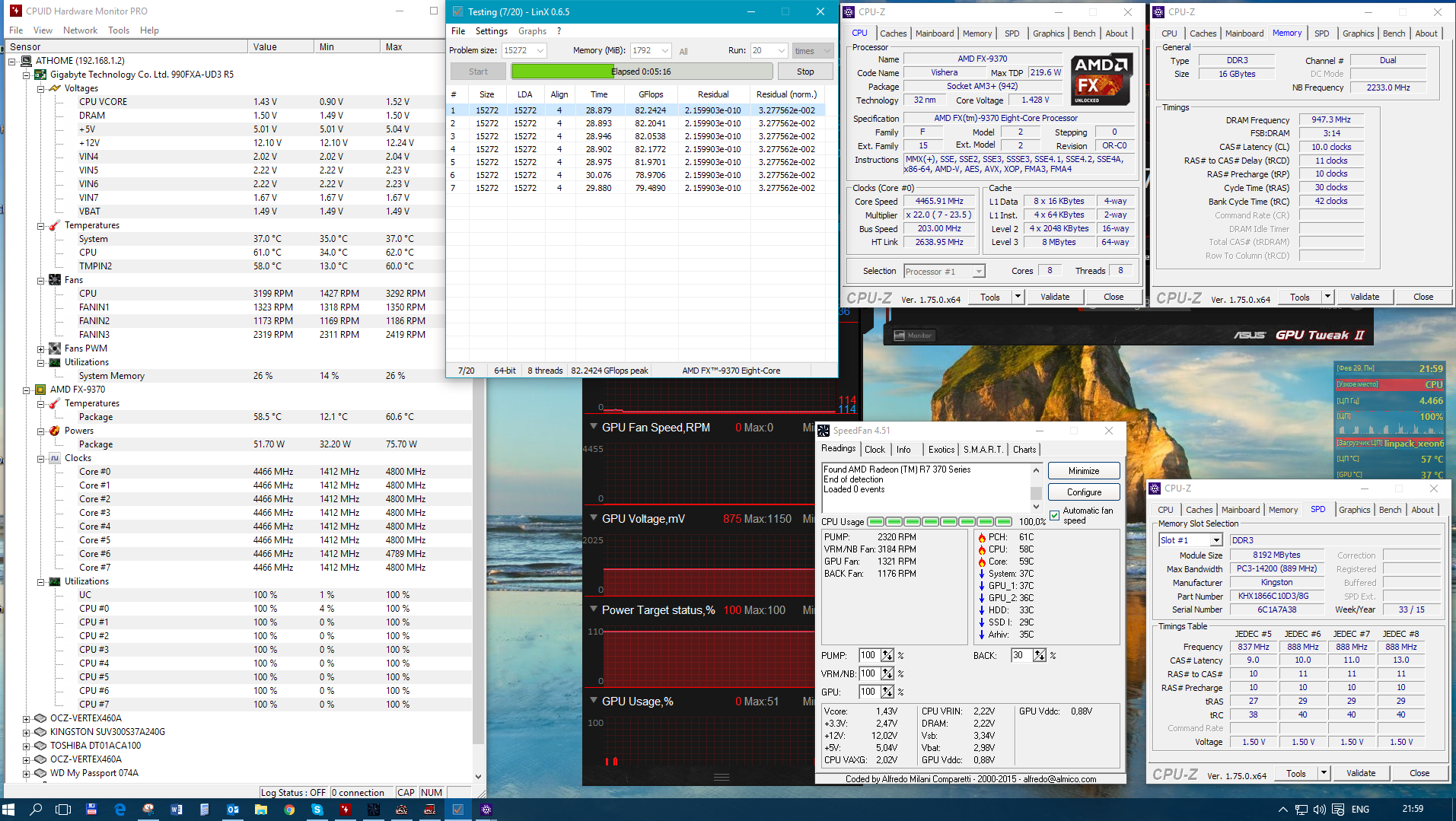The width and height of the screenshot is (1456, 821).
Task: Collapse the Clocks tree node
Action: coord(40,458)
